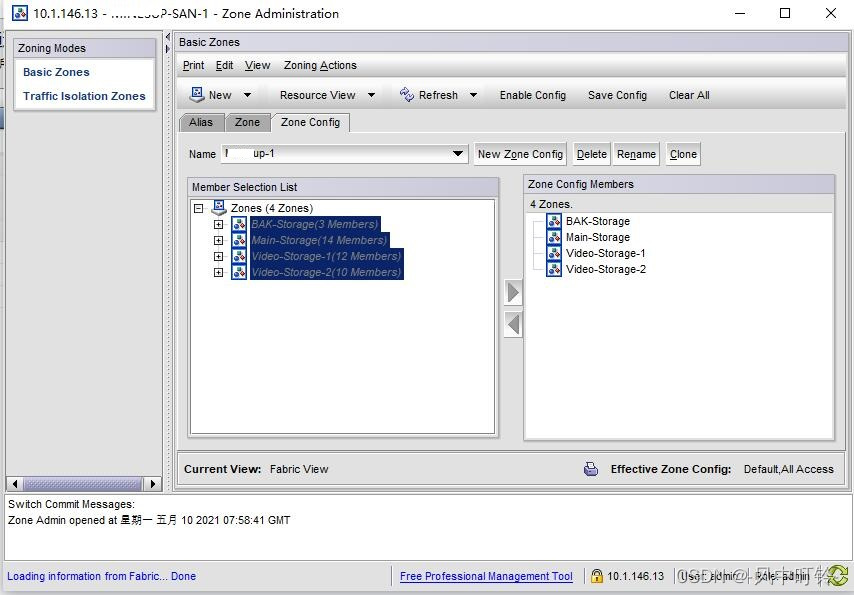854x595 pixels.
Task: Select Video-Storage-1(12 Members) tree row
Action: pyautogui.click(x=326, y=256)
